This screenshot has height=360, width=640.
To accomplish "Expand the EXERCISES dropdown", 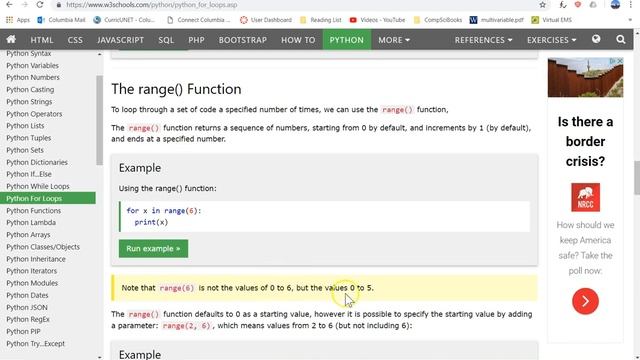I will [551, 40].
